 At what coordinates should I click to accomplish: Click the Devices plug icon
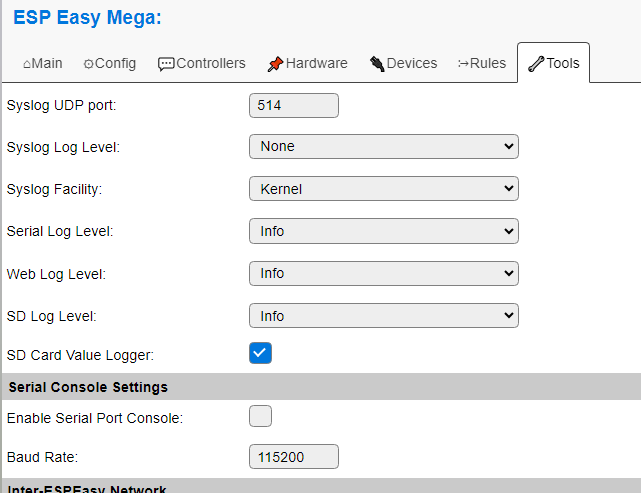tap(377, 64)
